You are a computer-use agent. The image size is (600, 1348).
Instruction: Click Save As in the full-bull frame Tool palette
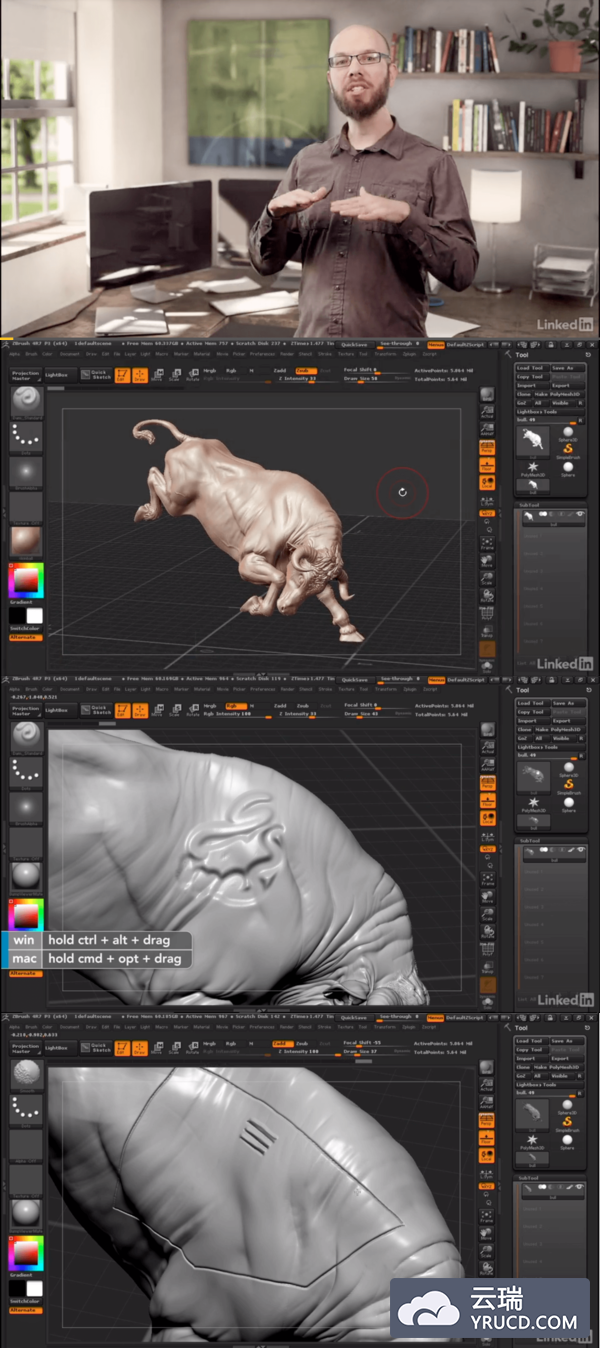(x=568, y=368)
